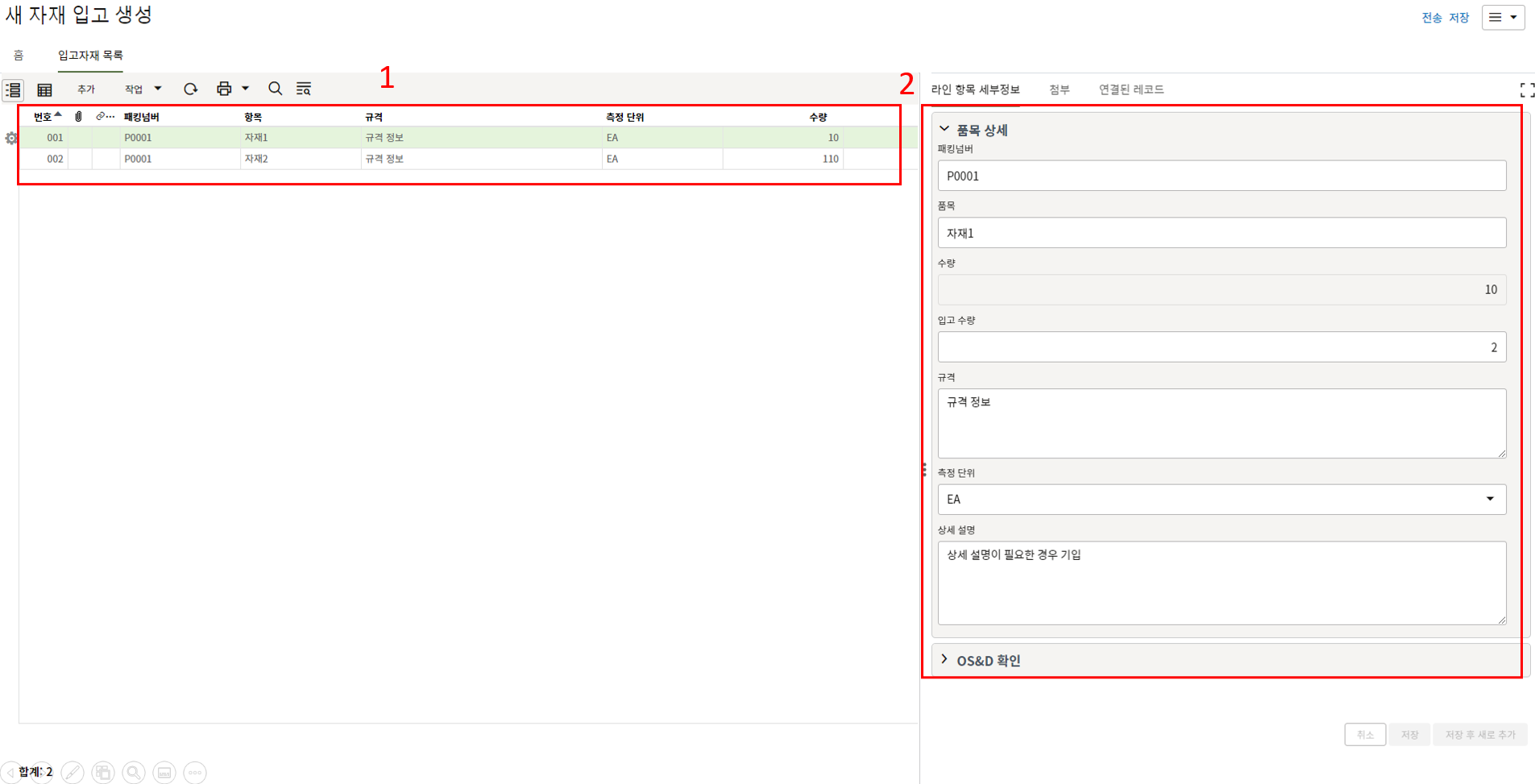1535x784 pixels.
Task: Expand the line item panel to fullscreen
Action: pos(1526,89)
